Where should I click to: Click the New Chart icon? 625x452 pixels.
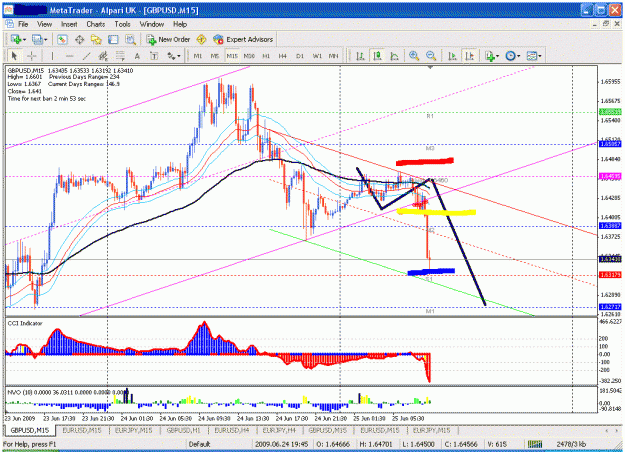point(16,39)
